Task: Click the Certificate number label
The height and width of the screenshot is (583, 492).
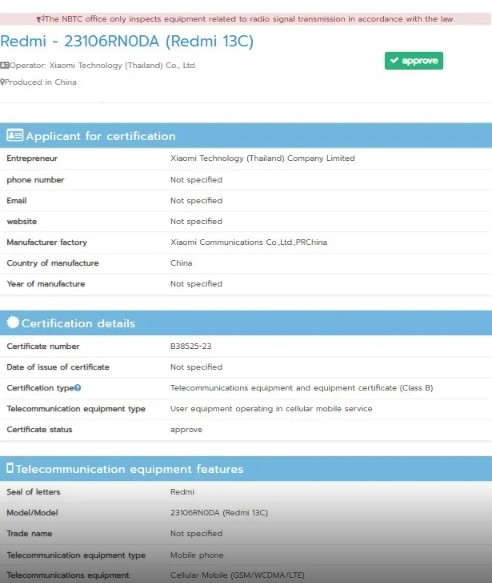Action: [x=43, y=346]
